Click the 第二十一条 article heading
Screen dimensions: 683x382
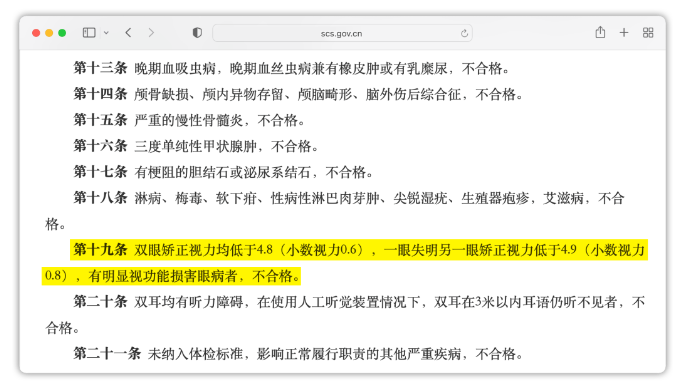click(x=107, y=353)
